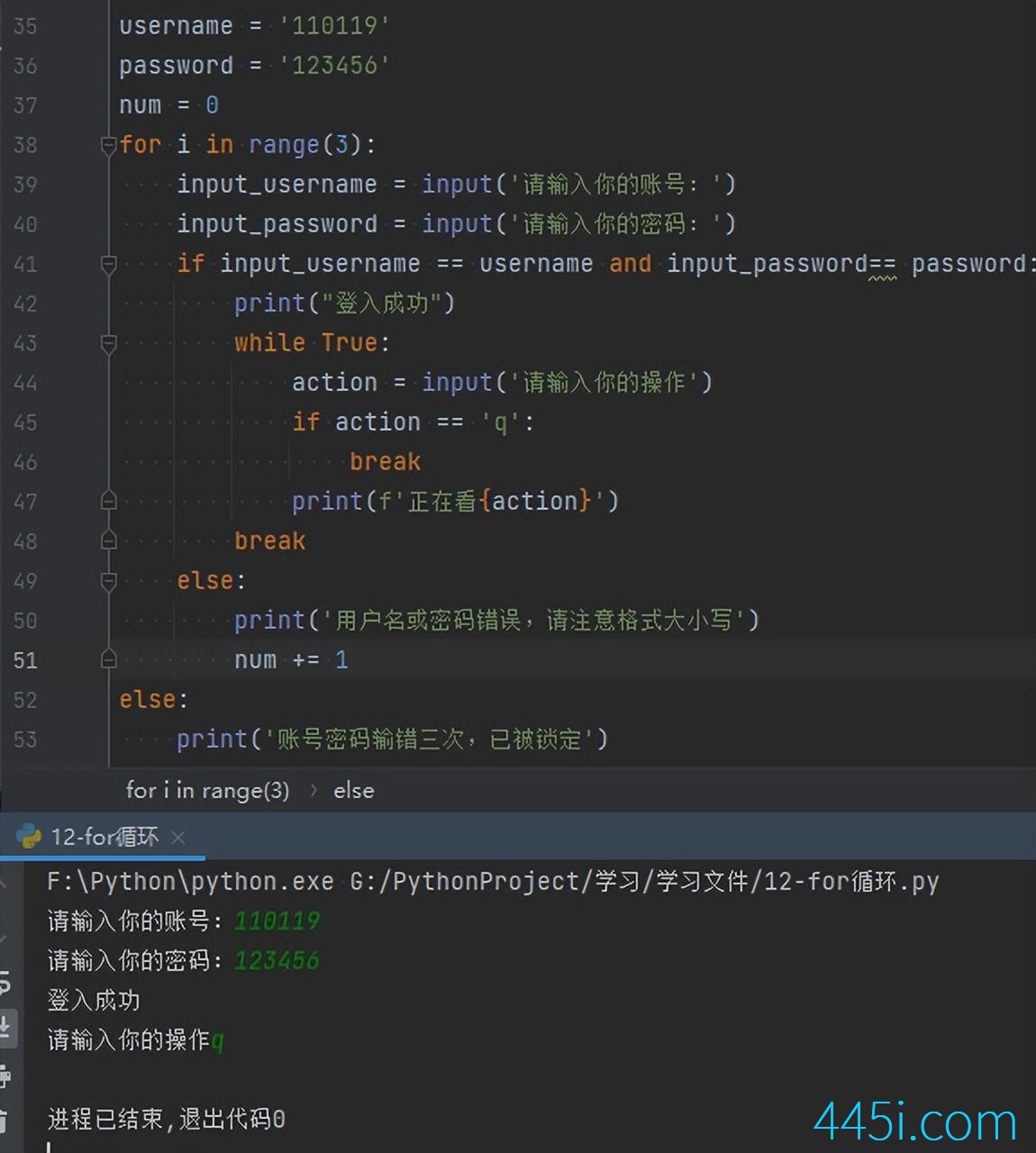Select the 12-for循环 run tab
This screenshot has width=1036, height=1153.
(x=105, y=837)
